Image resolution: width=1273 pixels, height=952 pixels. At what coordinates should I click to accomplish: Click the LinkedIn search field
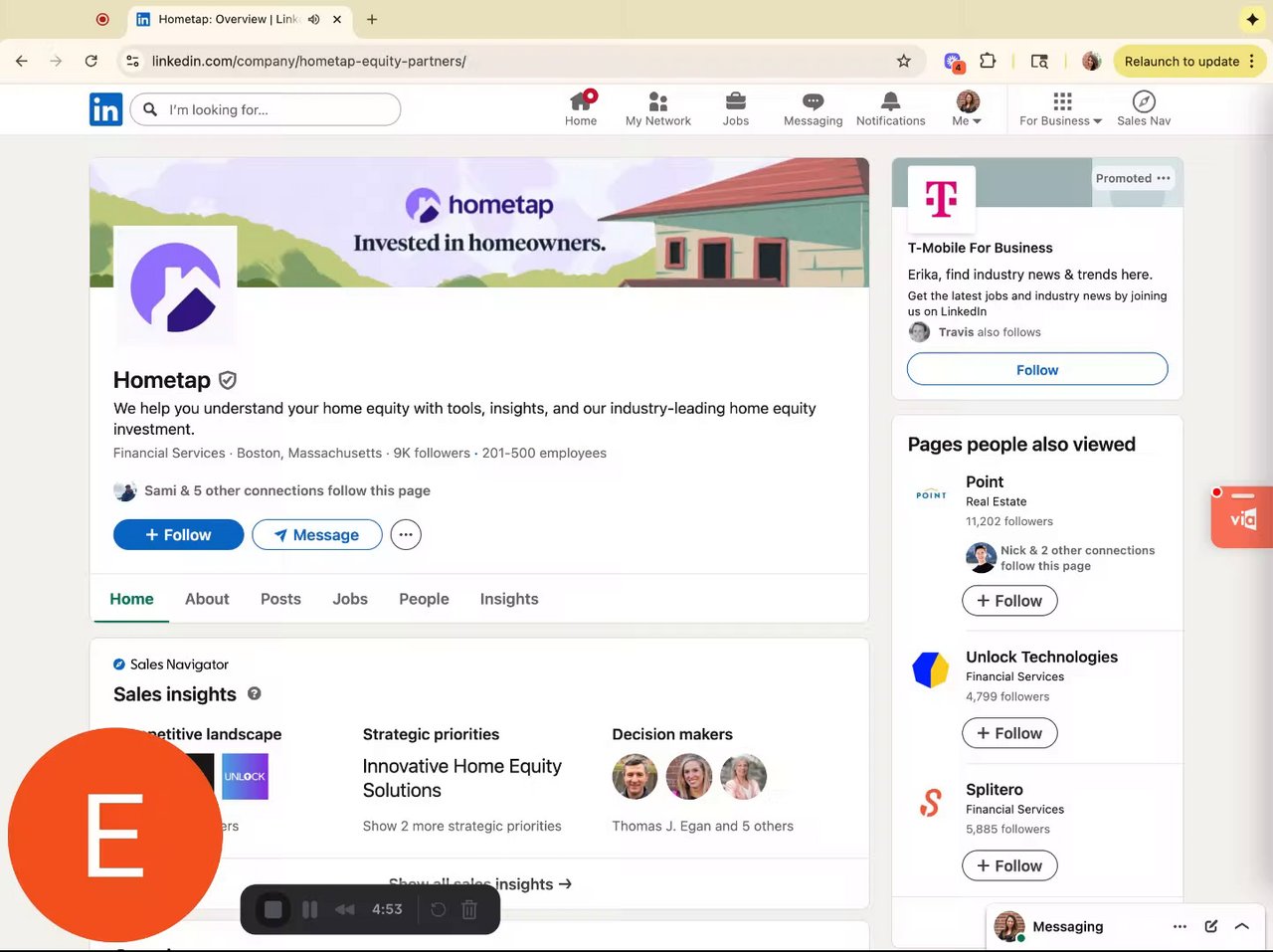[x=266, y=109]
